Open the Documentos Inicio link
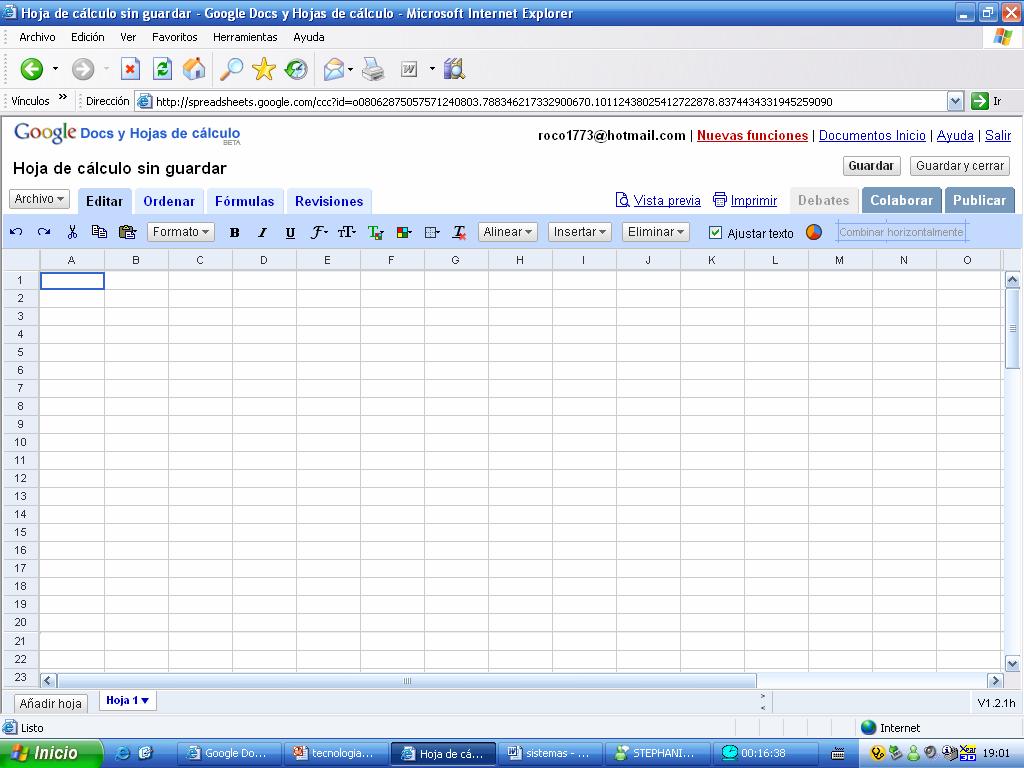Screen dimensions: 1024x768 pyautogui.click(x=872, y=136)
